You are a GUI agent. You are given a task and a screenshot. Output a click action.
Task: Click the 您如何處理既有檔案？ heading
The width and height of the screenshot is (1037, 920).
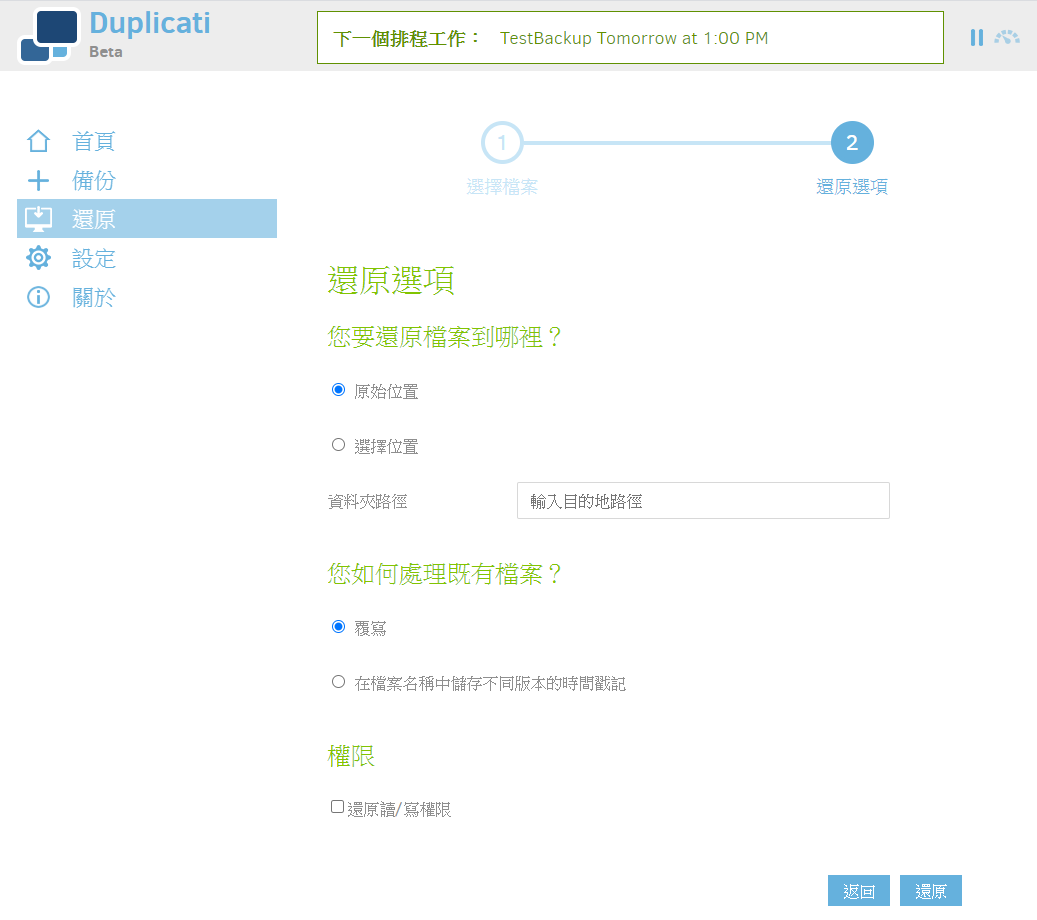[444, 573]
